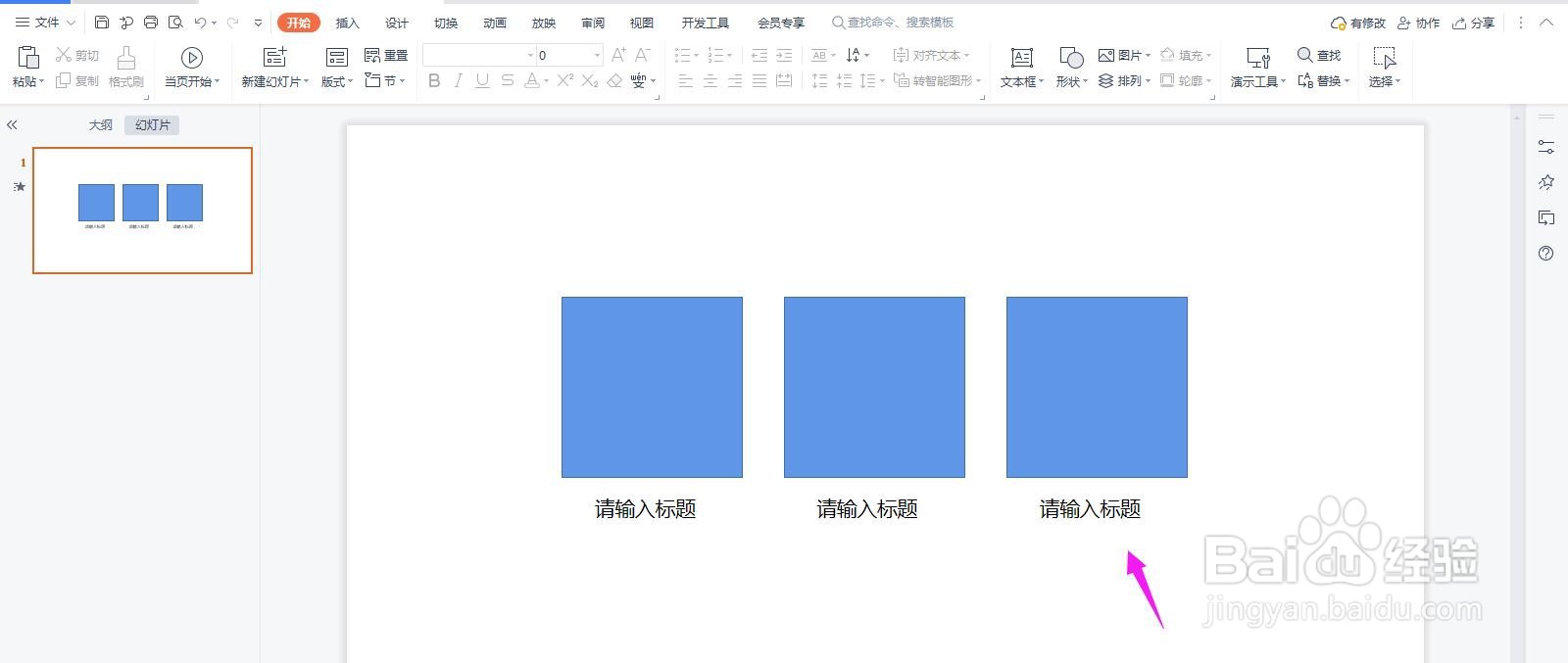
Task: Click the Clear Formatting eraser icon
Action: tap(614, 80)
